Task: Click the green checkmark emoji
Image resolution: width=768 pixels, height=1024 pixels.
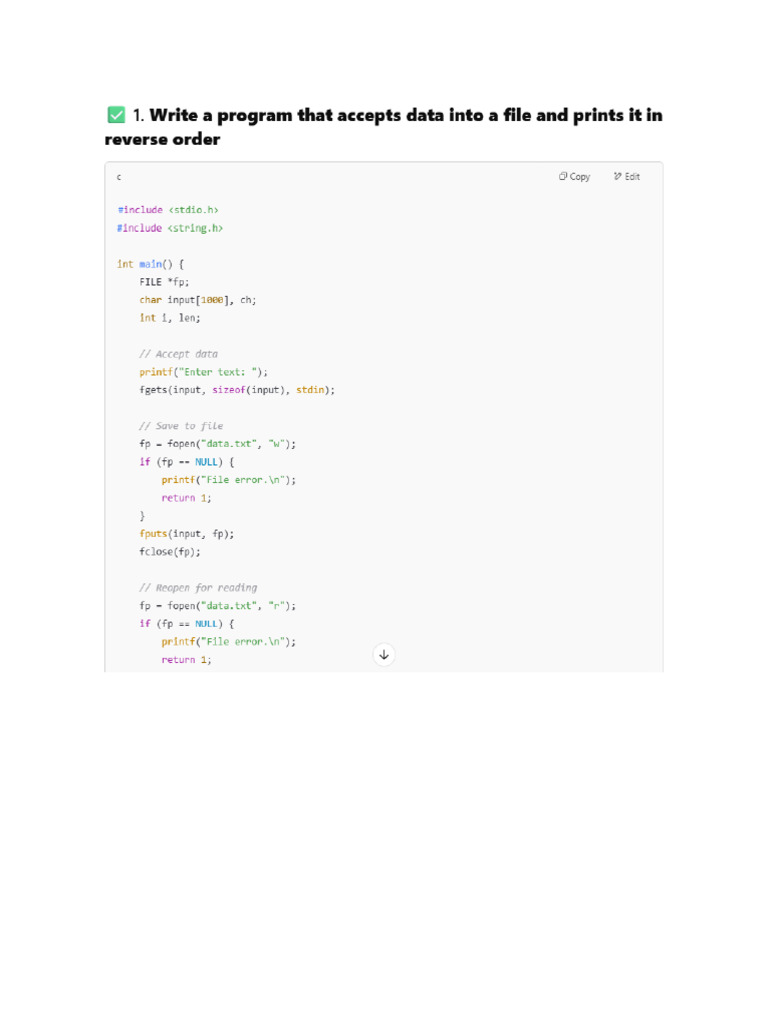Action: coord(116,115)
